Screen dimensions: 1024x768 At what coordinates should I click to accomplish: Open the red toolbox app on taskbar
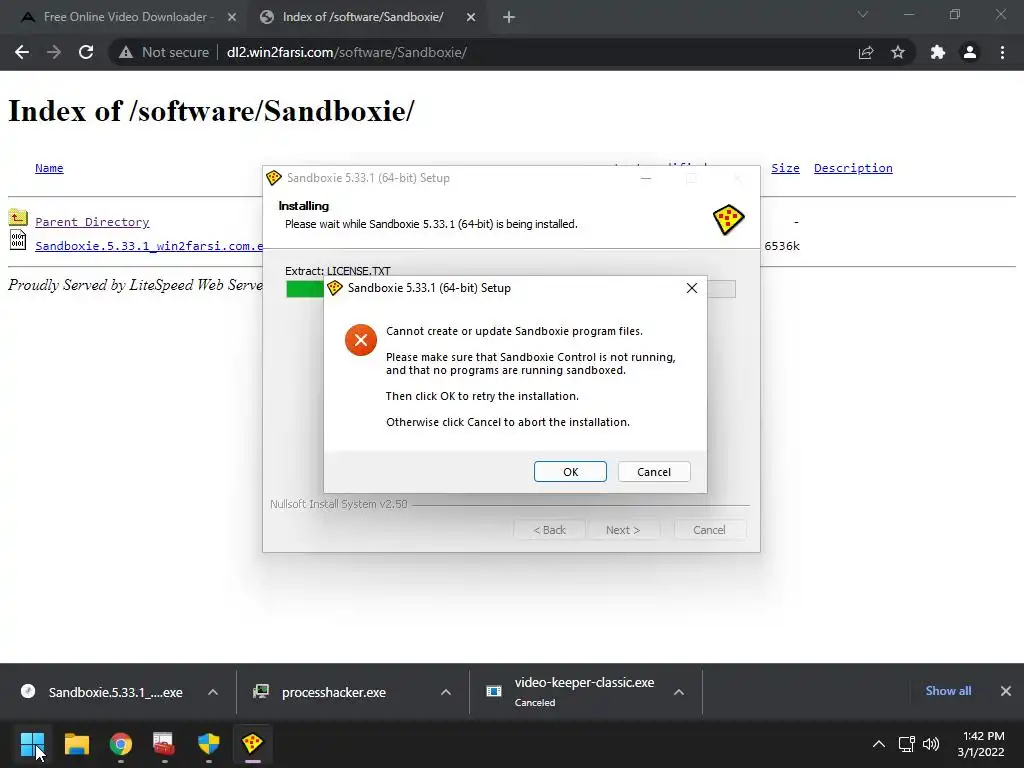[164, 743]
